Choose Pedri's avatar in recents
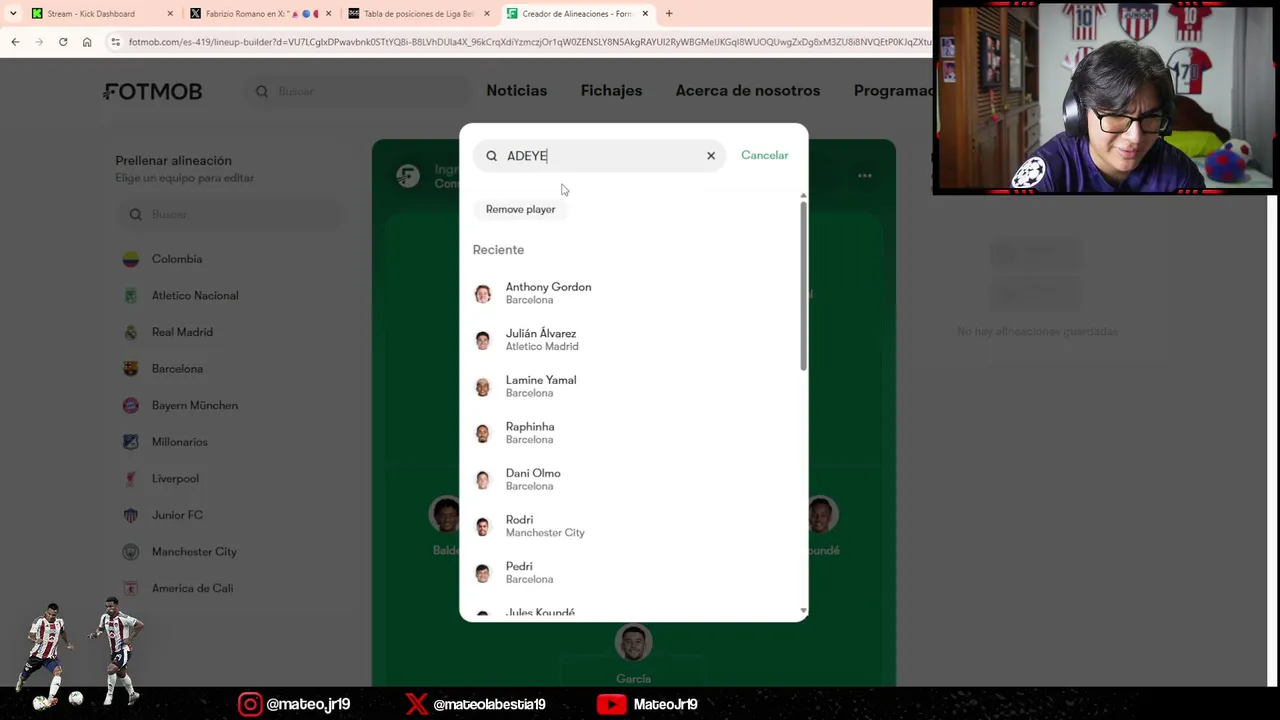The height and width of the screenshot is (720, 1280). [483, 573]
